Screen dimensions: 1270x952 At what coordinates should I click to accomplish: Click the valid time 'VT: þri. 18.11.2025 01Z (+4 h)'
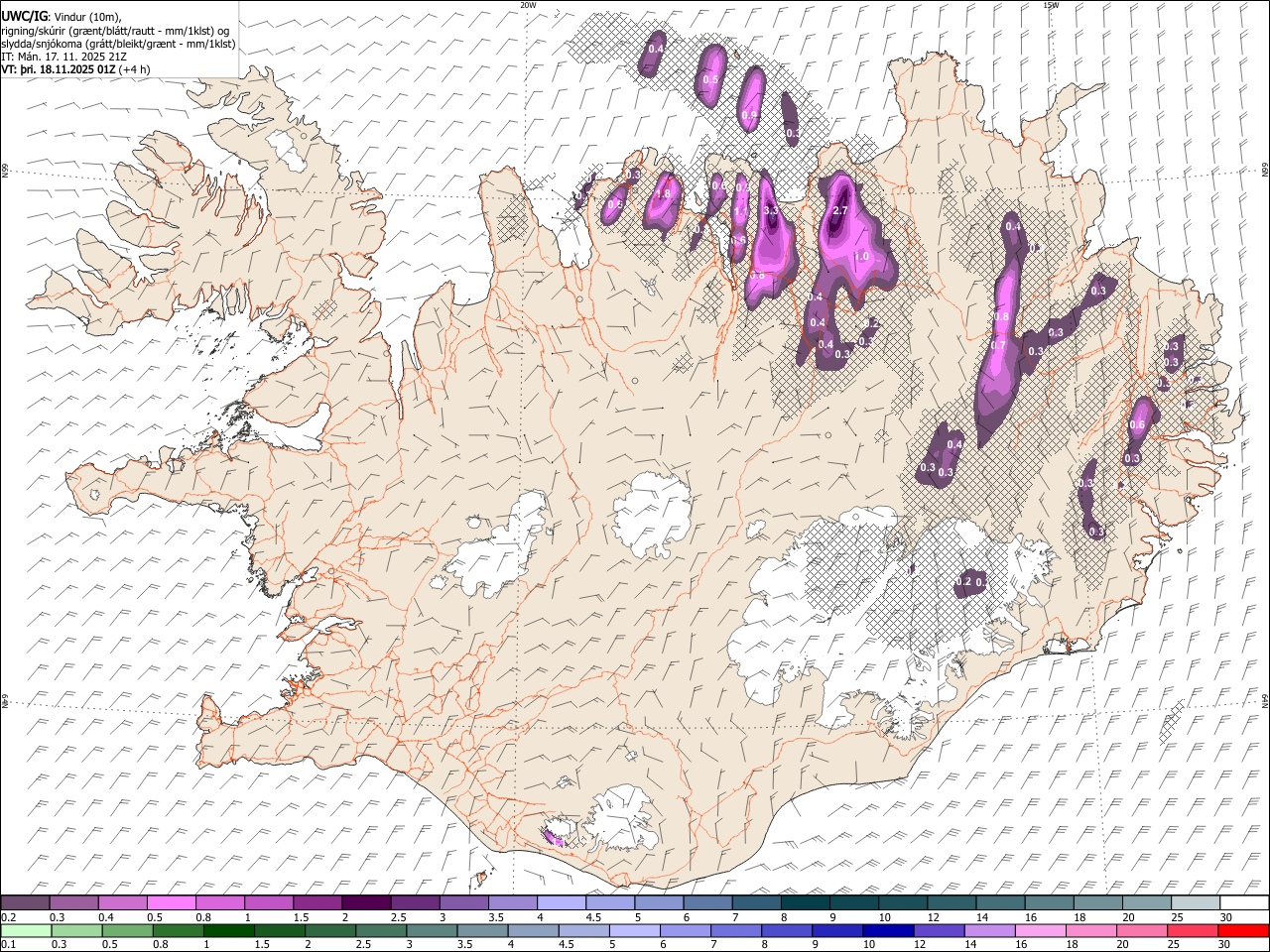click(76, 69)
